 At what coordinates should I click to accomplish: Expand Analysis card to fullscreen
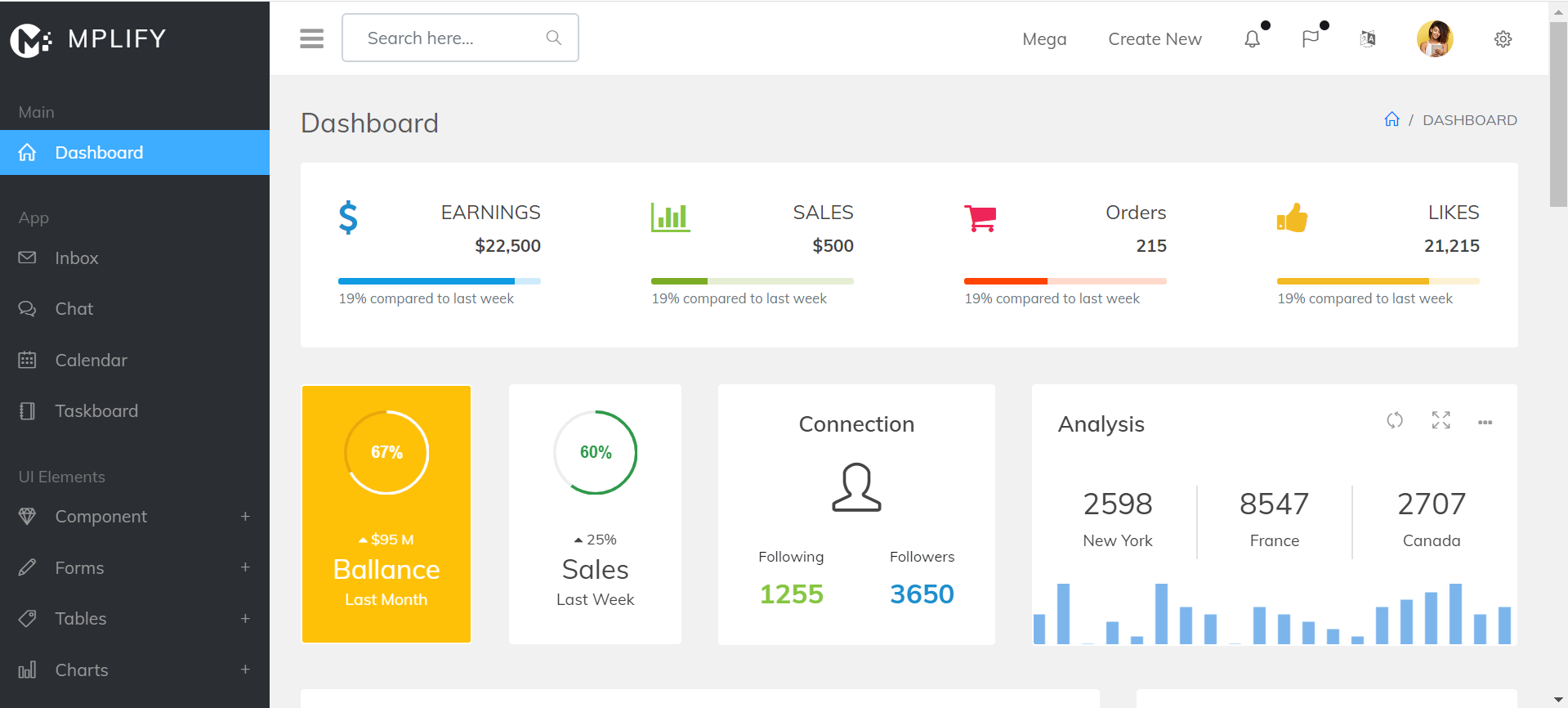1441,420
